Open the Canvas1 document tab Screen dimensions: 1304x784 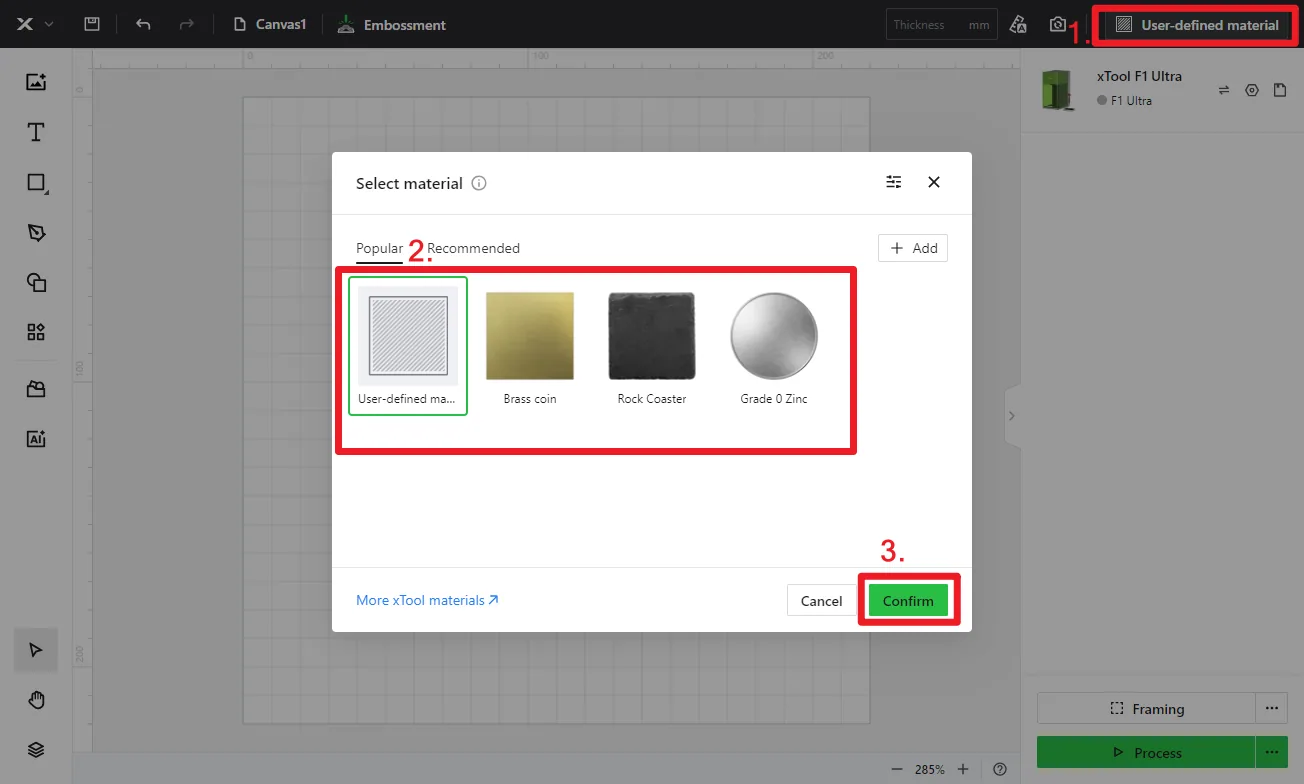(269, 24)
